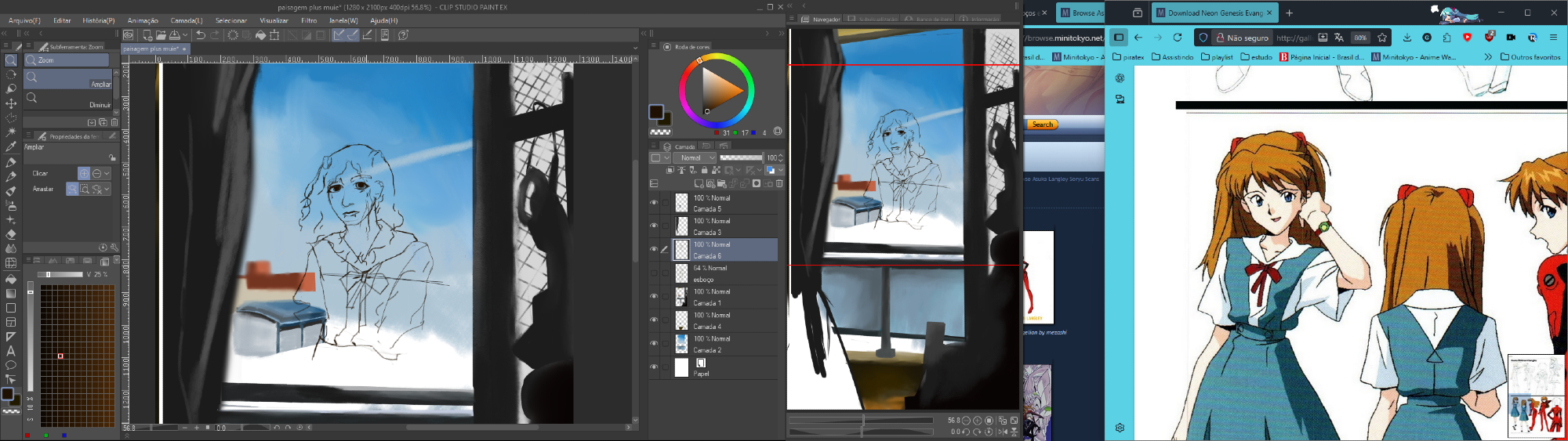Switch to the Download Neon Genesis Evang tab

pyautogui.click(x=1214, y=13)
